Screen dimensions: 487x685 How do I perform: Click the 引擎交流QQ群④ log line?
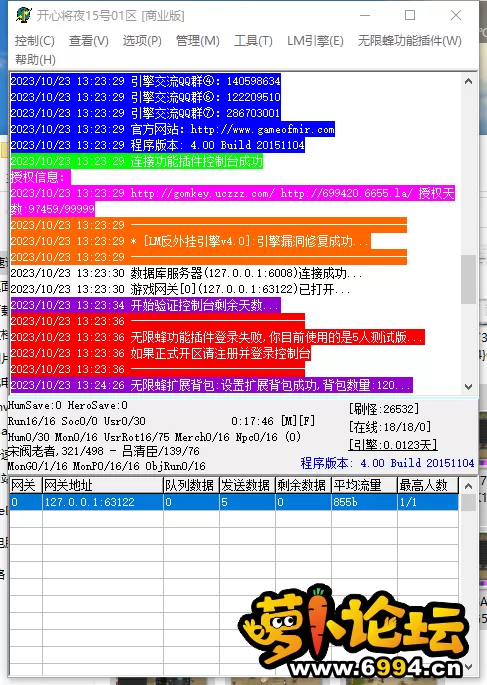click(x=145, y=81)
